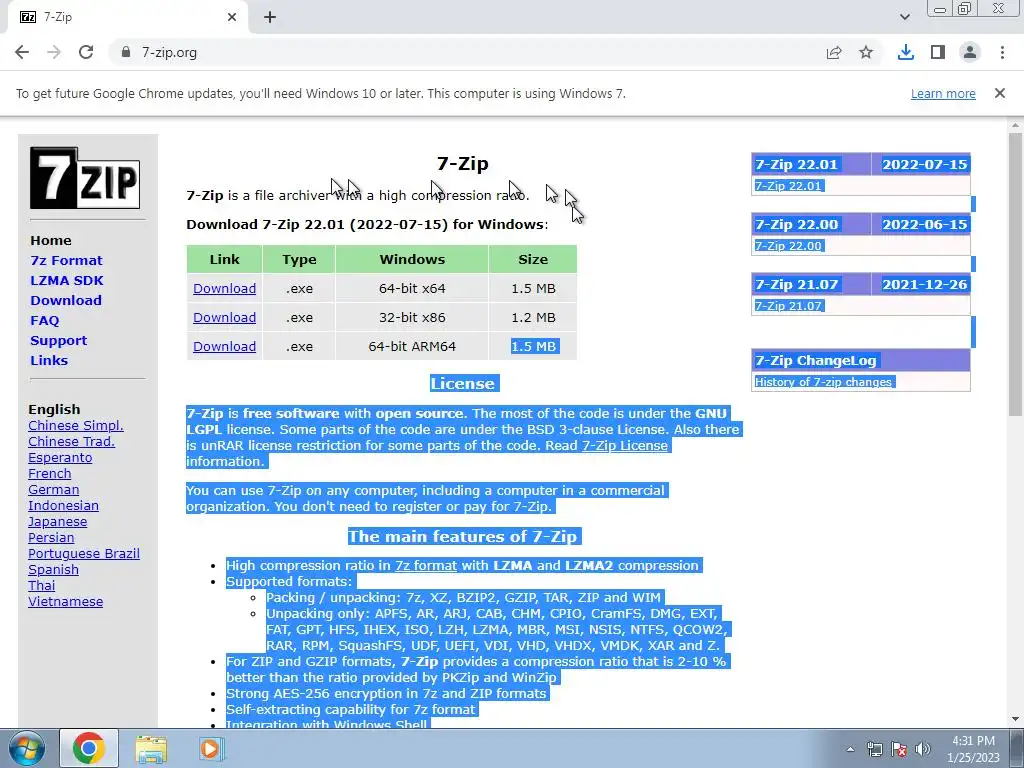View site info padlock icon
The image size is (1024, 768).
(126, 52)
